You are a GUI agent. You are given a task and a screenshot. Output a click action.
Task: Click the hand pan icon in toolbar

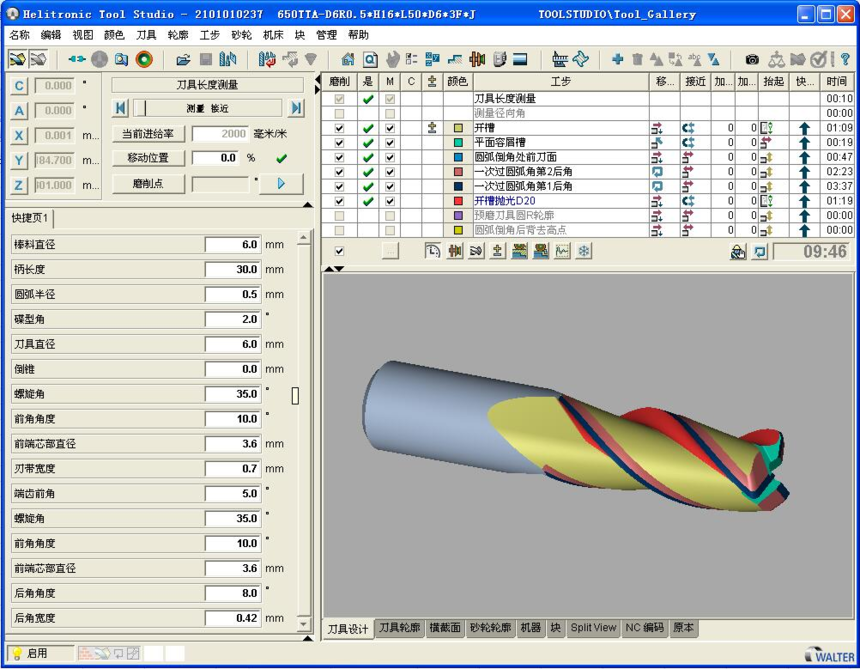[392, 59]
